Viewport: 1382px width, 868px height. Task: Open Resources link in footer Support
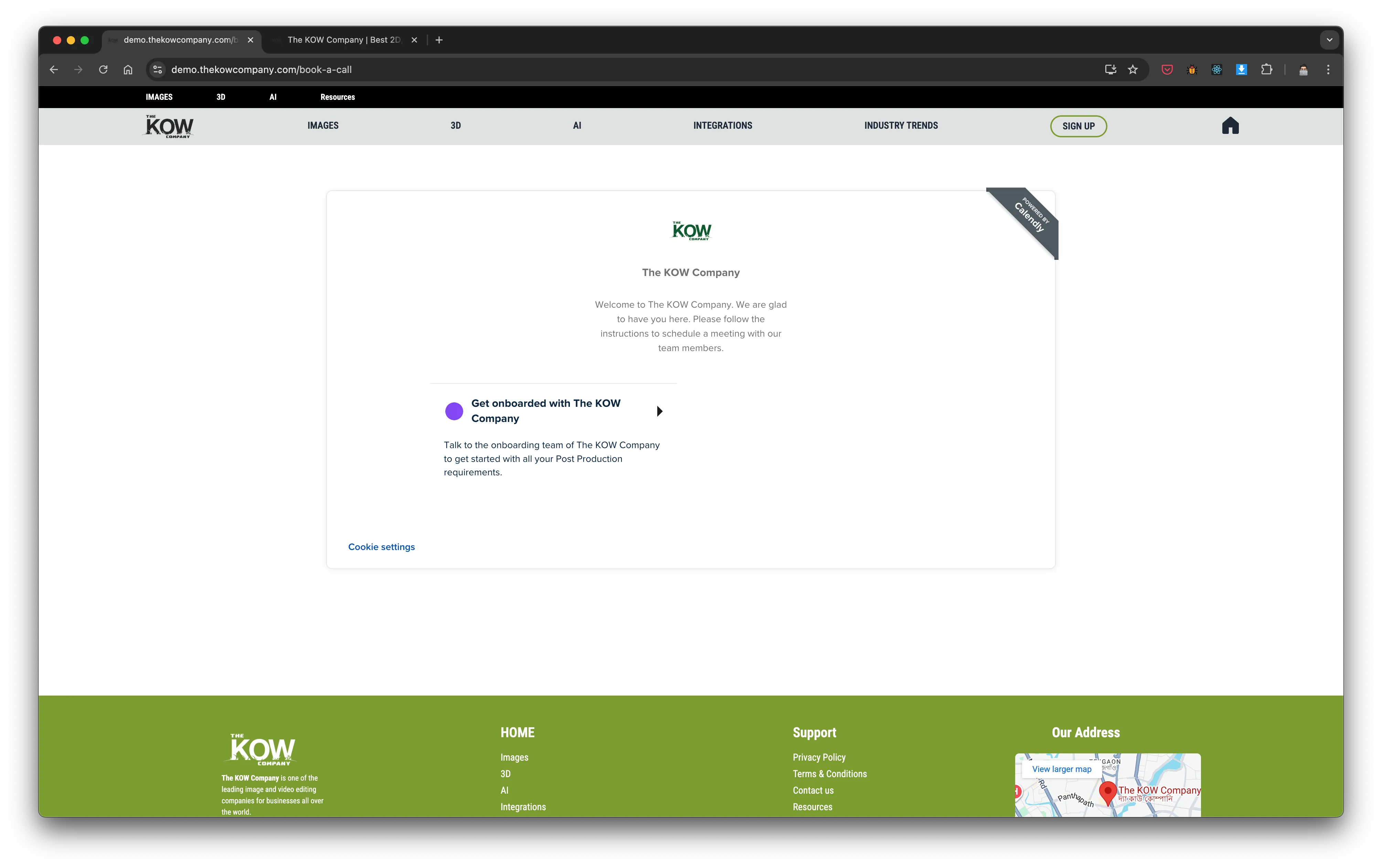click(x=813, y=807)
